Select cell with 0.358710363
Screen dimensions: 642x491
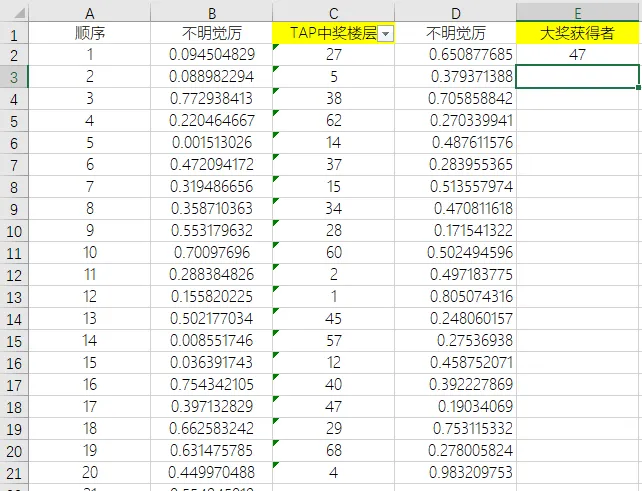(x=212, y=208)
